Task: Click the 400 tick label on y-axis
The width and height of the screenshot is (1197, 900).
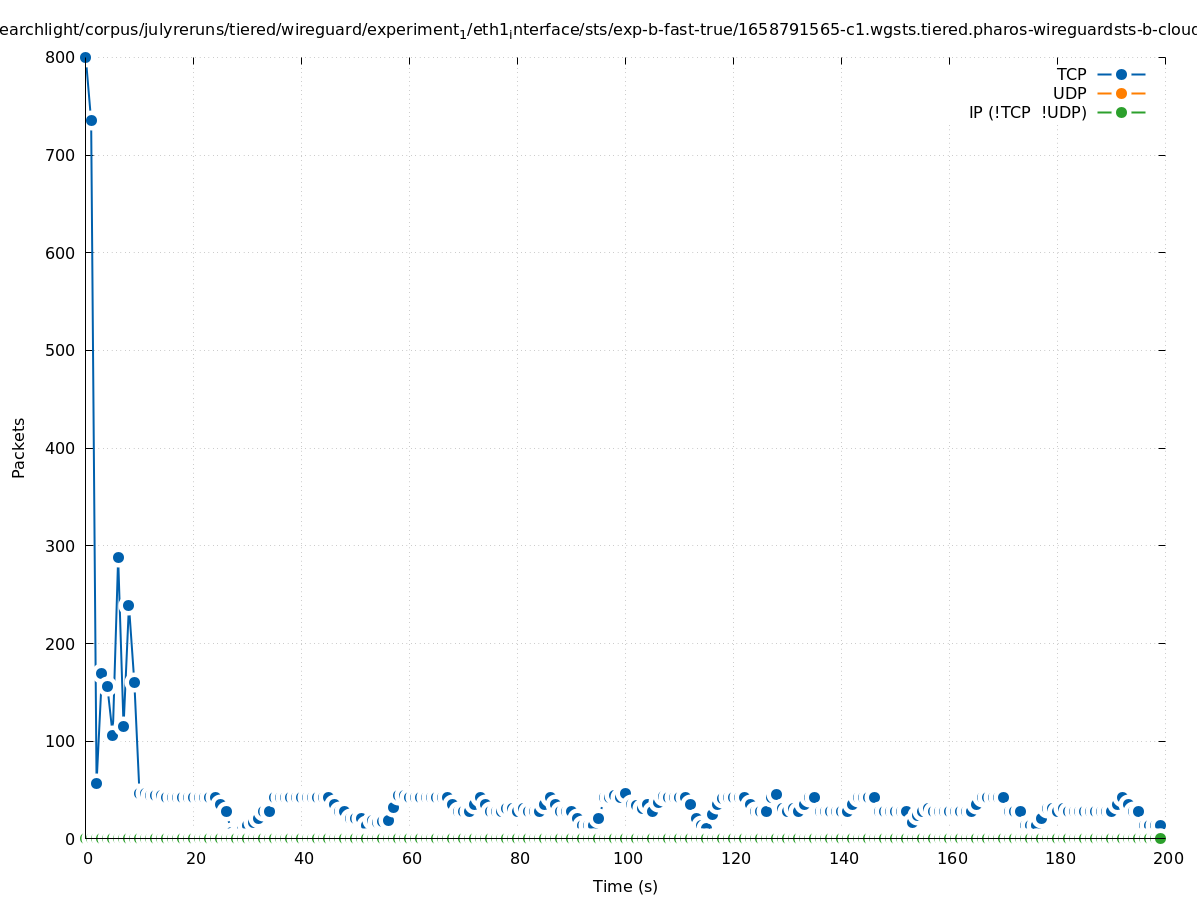Action: pyautogui.click(x=61, y=448)
